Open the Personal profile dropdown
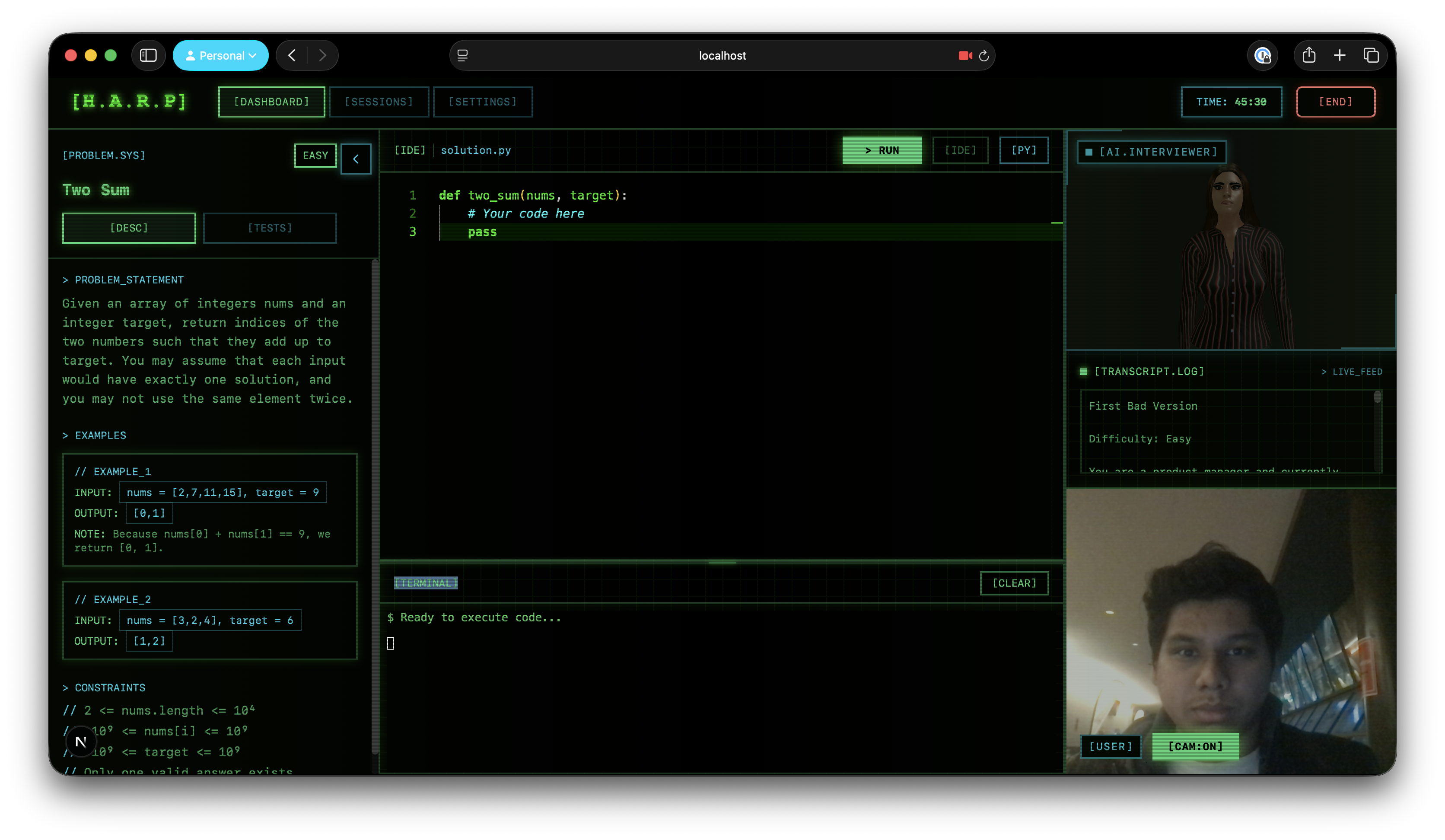Image resolution: width=1445 pixels, height=840 pixels. coord(221,55)
